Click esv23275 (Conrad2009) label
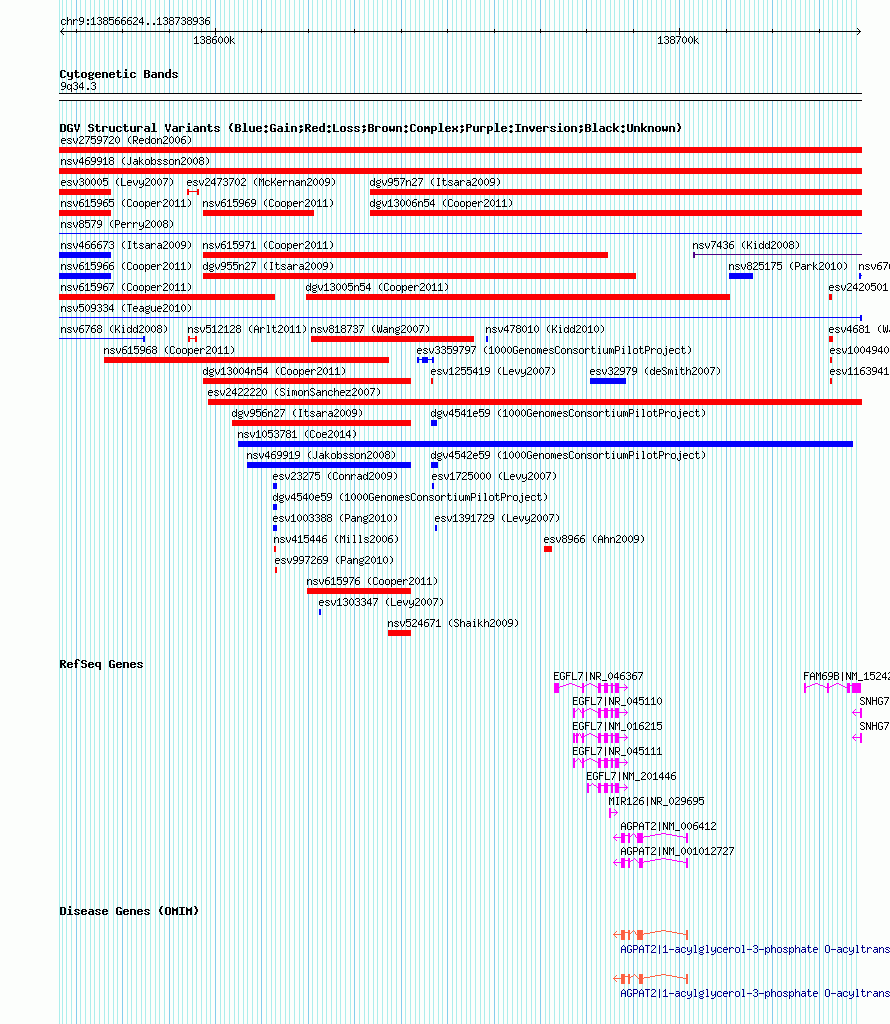This screenshot has height=1024, width=890. [x=335, y=476]
